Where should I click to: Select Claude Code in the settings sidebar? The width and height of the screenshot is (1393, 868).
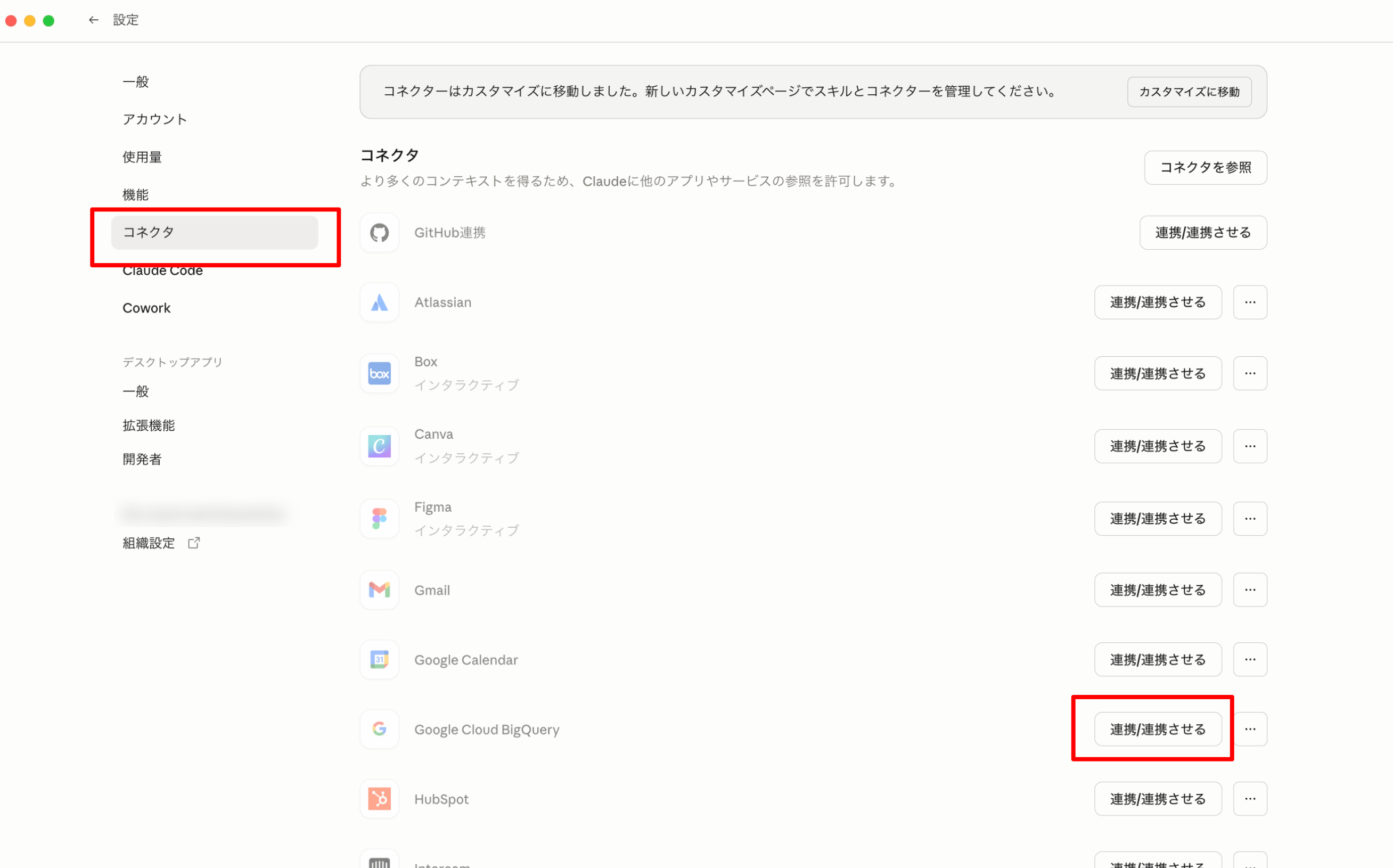pyautogui.click(x=162, y=272)
